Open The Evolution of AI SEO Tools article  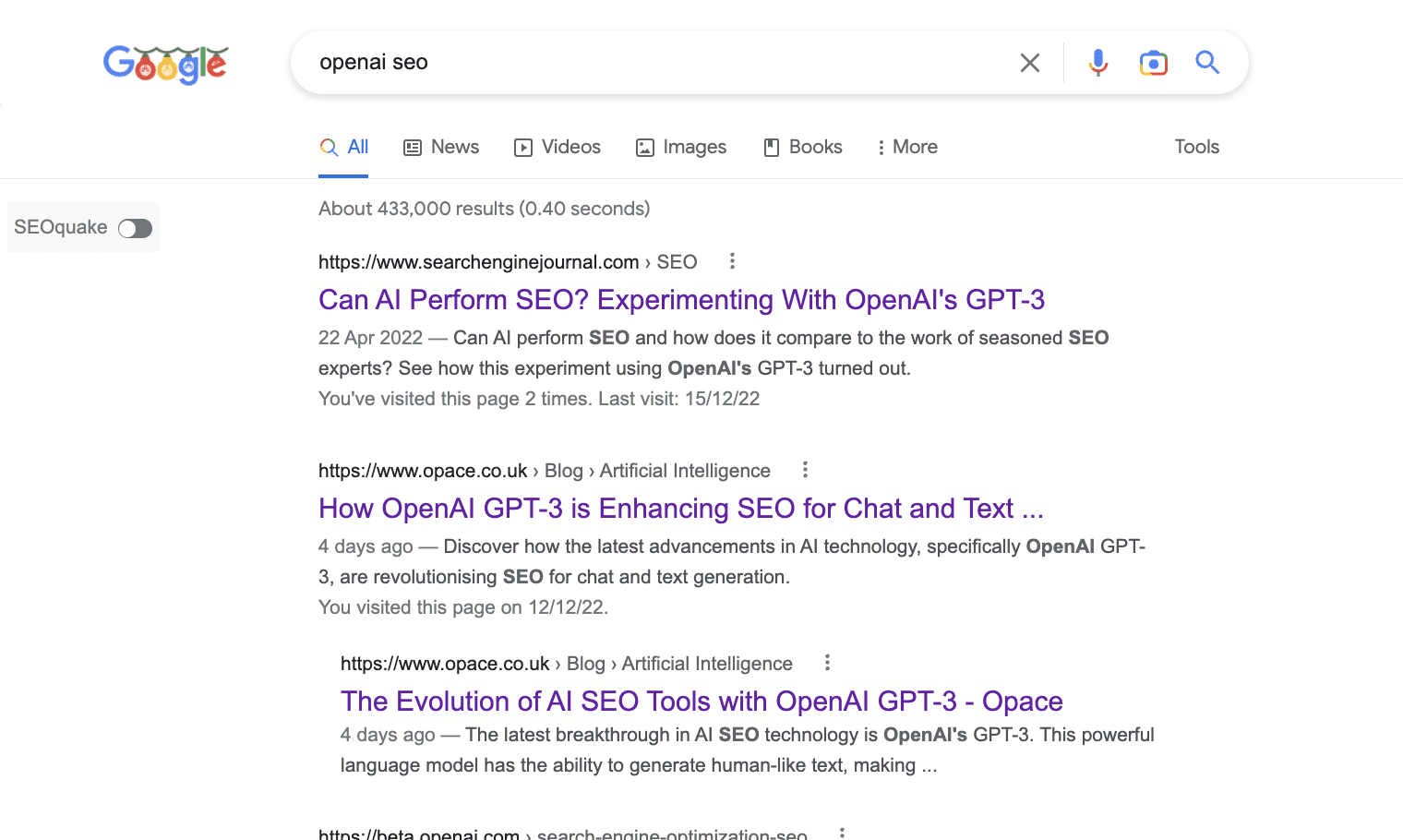(x=701, y=702)
